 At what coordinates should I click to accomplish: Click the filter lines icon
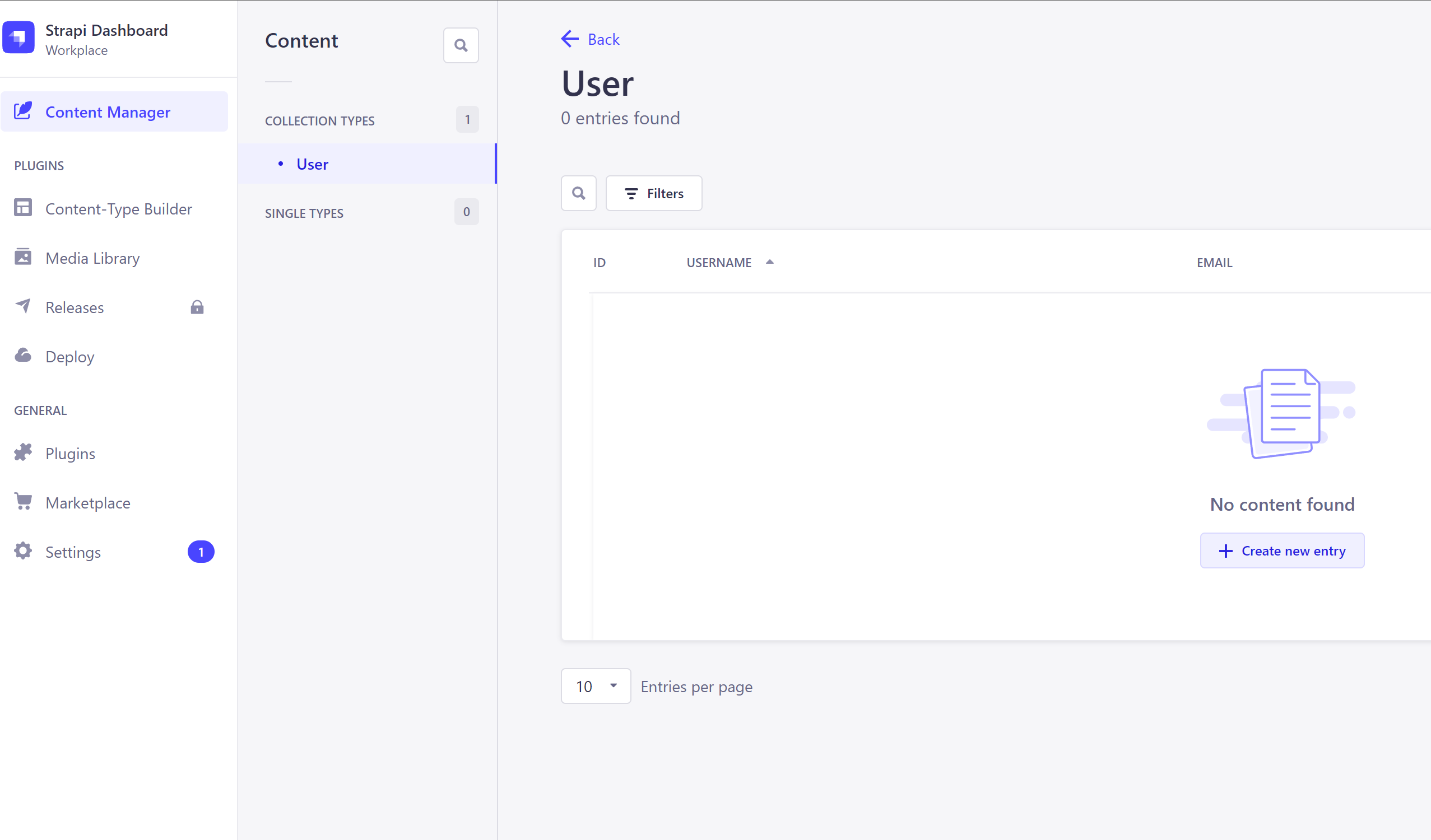[x=631, y=194]
